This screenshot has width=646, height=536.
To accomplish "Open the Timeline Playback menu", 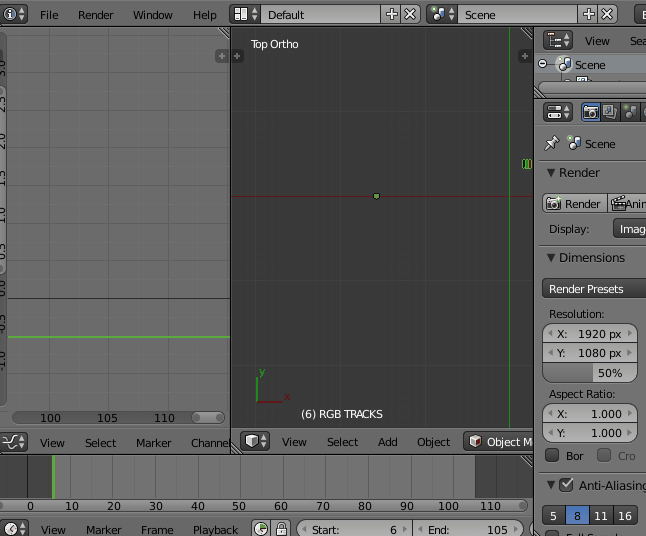I will coord(215,530).
